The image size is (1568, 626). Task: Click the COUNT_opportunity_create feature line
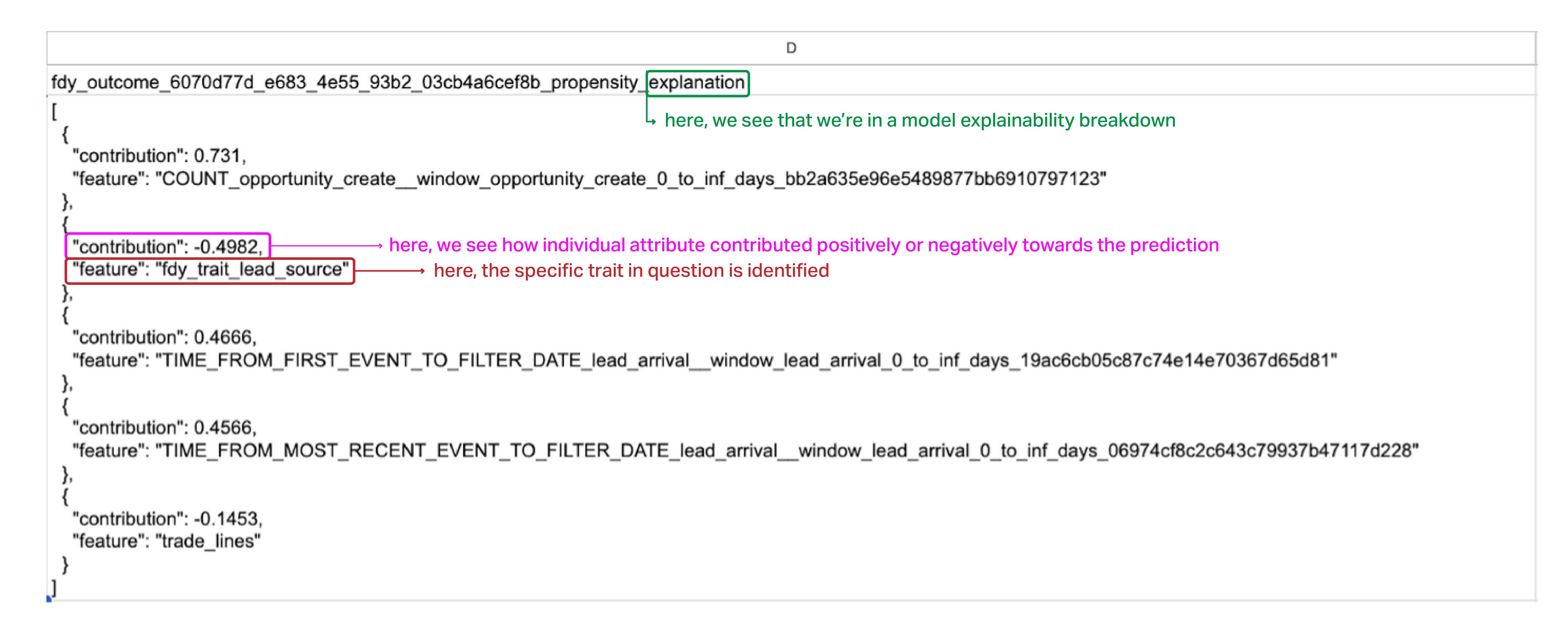click(589, 179)
